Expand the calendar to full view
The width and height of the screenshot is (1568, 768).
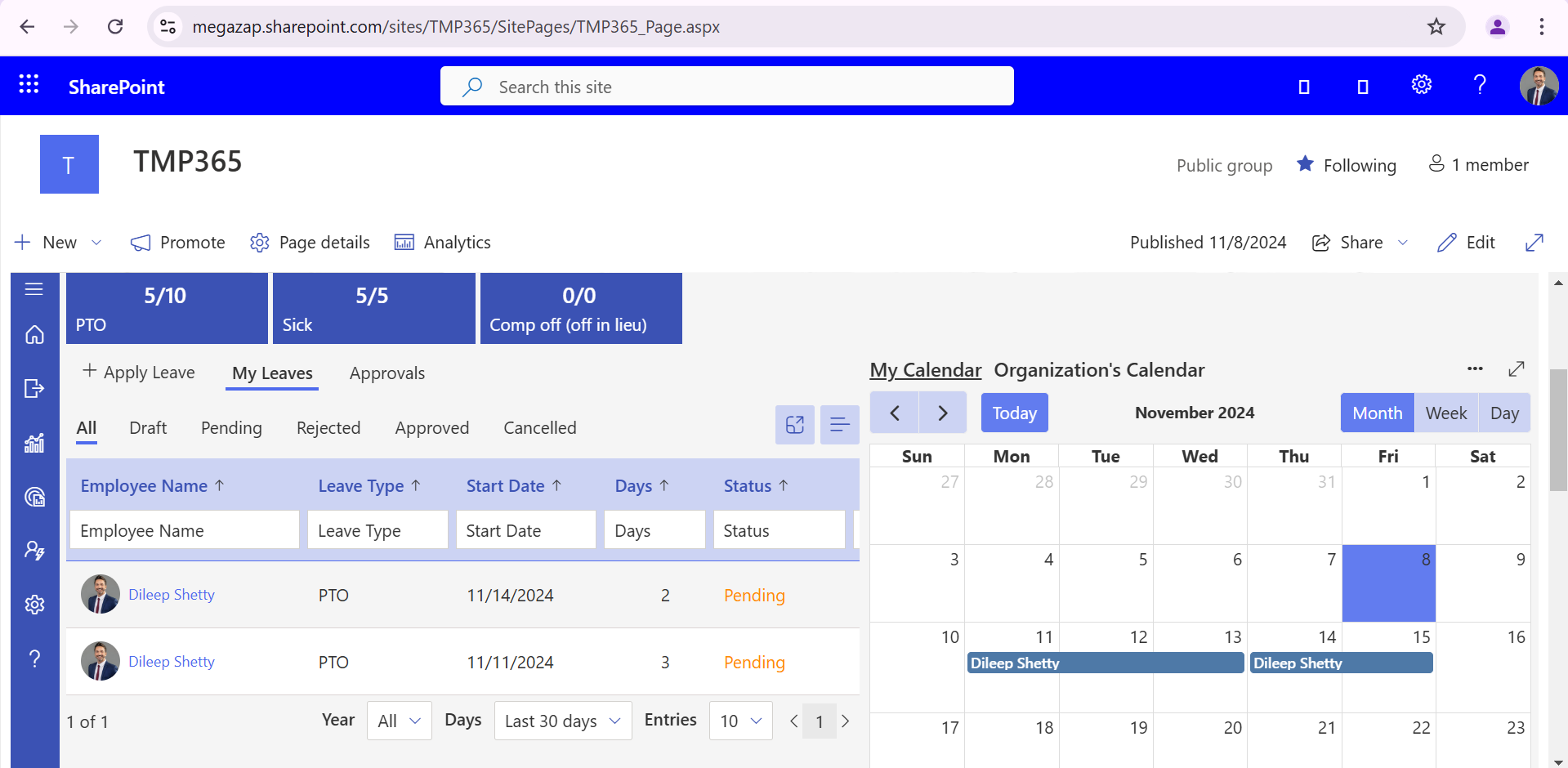(x=1517, y=369)
